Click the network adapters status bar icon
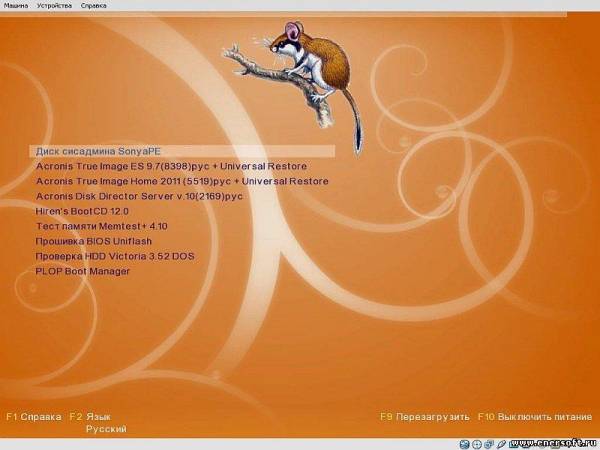The width and height of the screenshot is (600, 450). (489, 444)
